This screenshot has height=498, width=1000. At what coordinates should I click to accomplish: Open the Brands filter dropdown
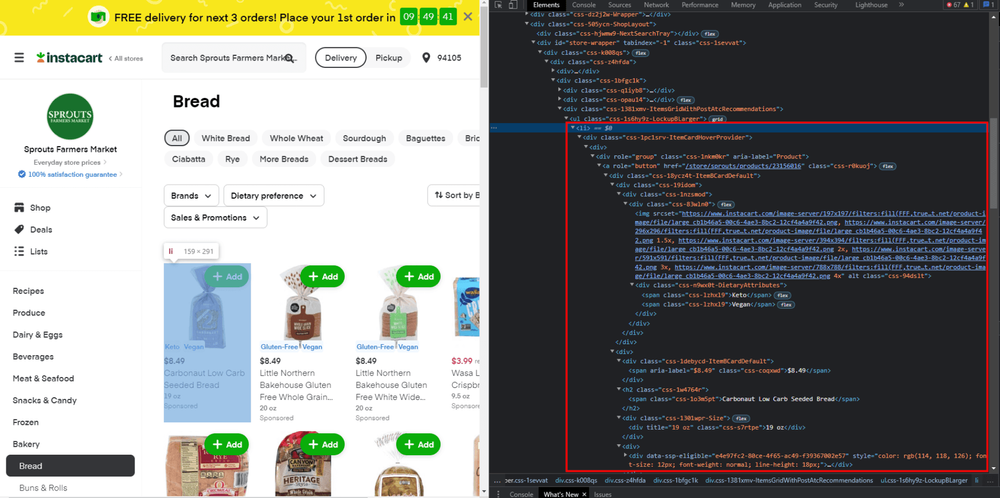click(191, 196)
